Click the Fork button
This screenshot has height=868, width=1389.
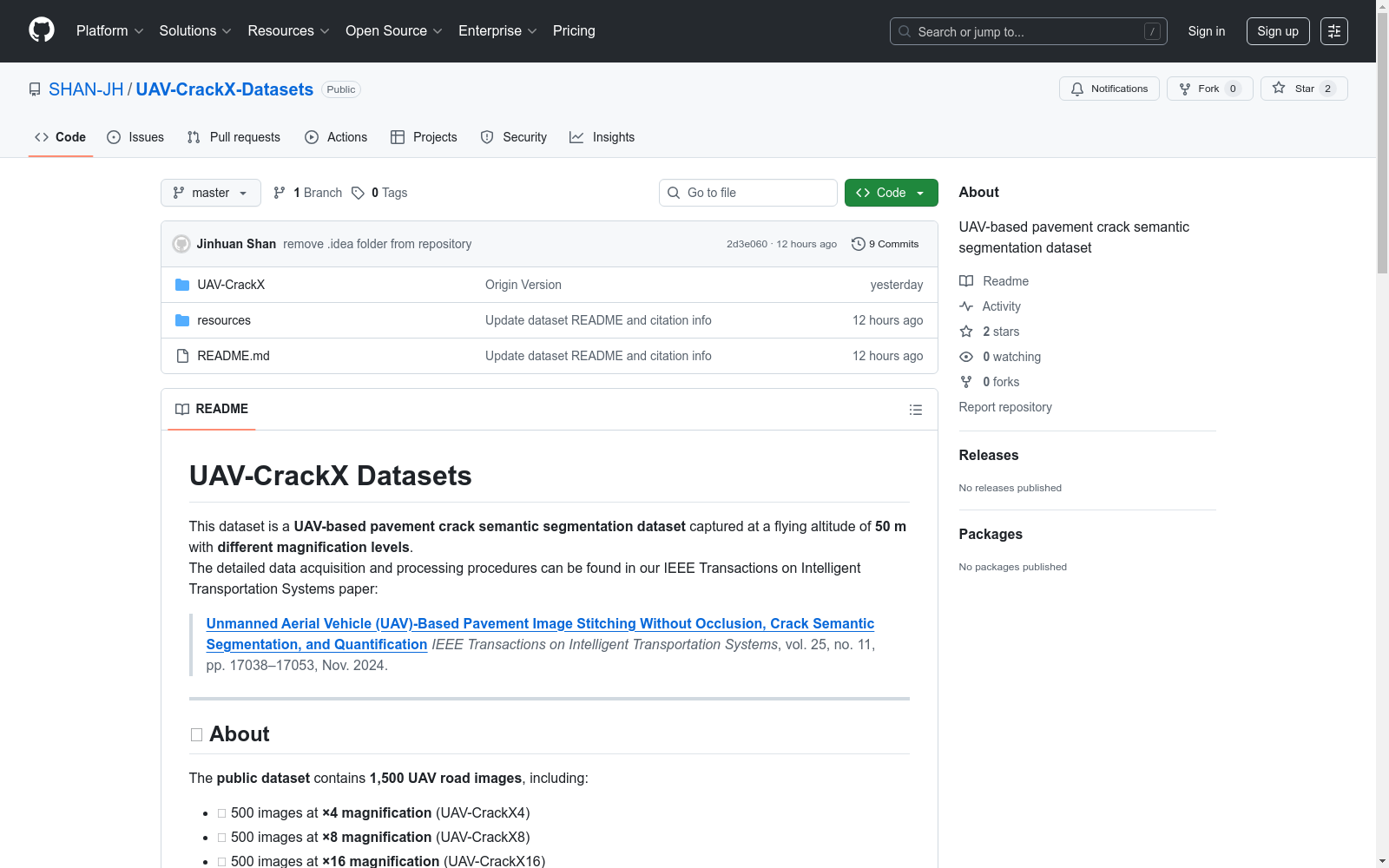pos(1210,89)
